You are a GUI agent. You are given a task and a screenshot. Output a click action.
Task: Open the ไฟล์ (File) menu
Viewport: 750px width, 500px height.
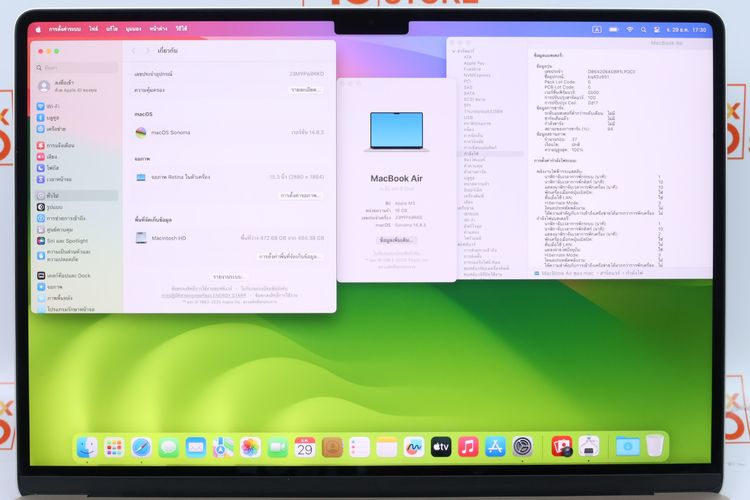(x=94, y=29)
